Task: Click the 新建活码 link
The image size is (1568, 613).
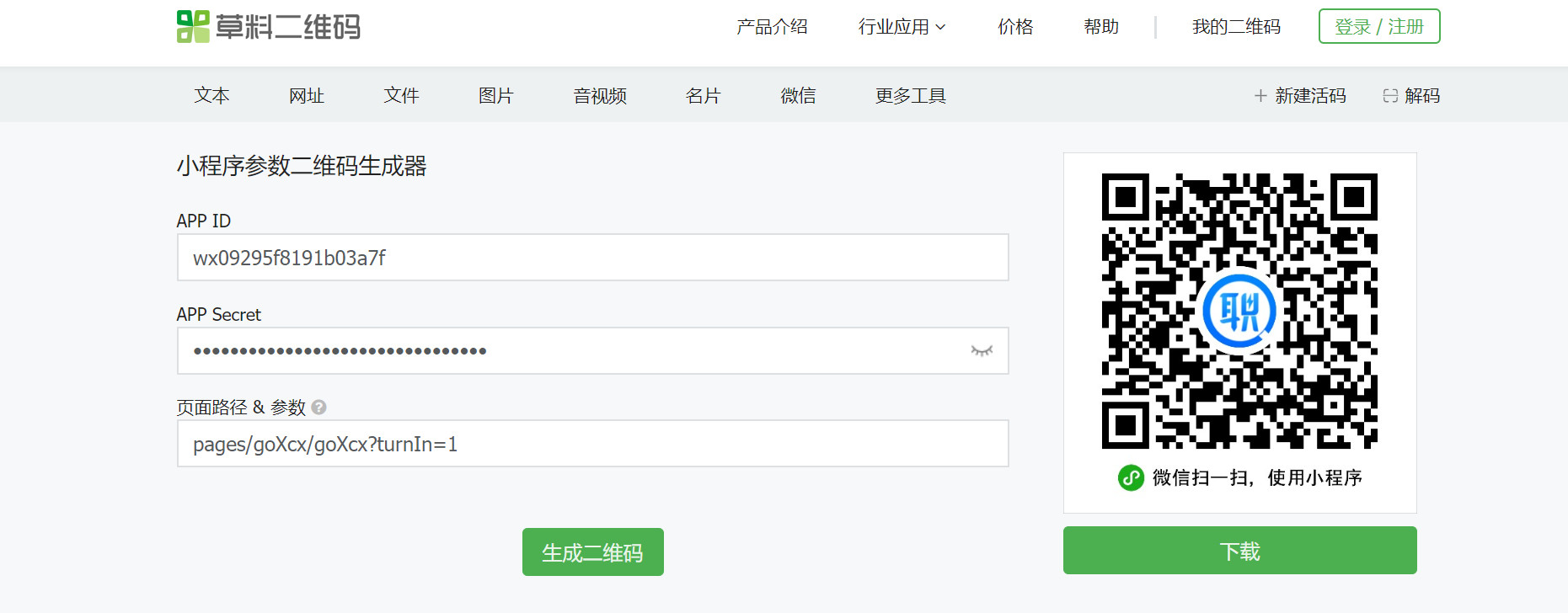Action: (1310, 96)
